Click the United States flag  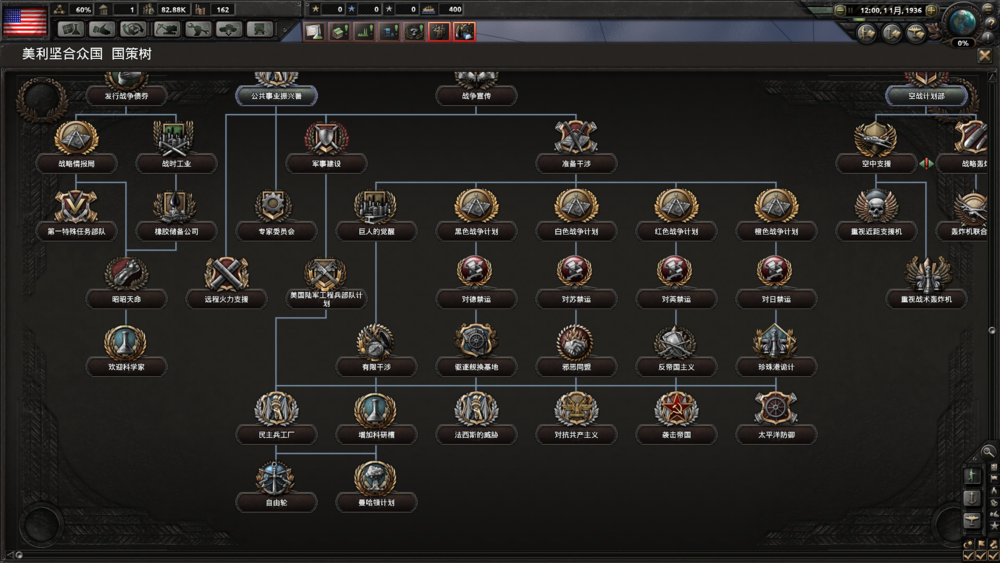[x=25, y=20]
